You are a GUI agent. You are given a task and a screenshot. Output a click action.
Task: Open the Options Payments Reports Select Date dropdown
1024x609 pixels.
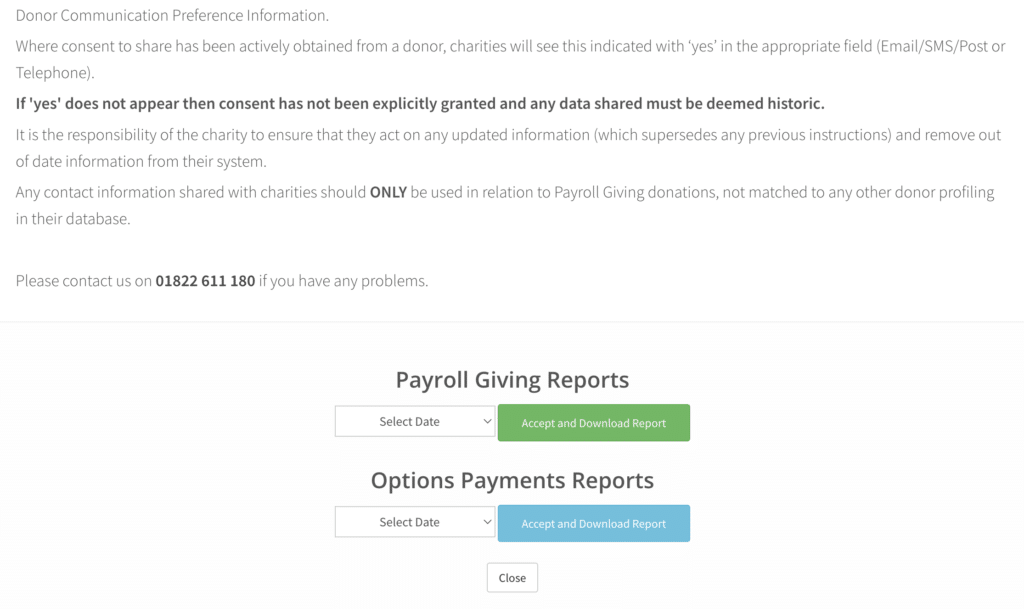pos(415,522)
